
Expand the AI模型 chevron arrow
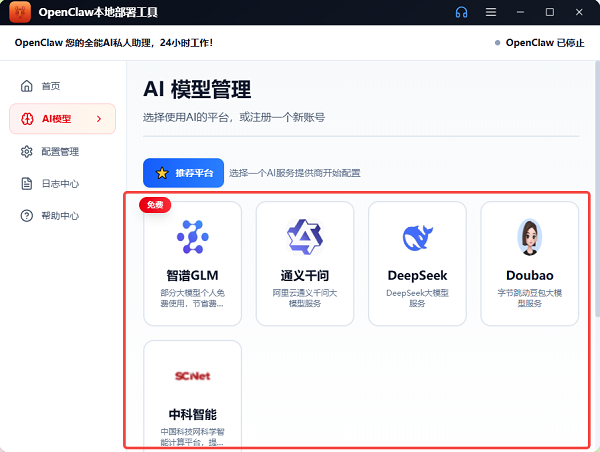(x=99, y=119)
